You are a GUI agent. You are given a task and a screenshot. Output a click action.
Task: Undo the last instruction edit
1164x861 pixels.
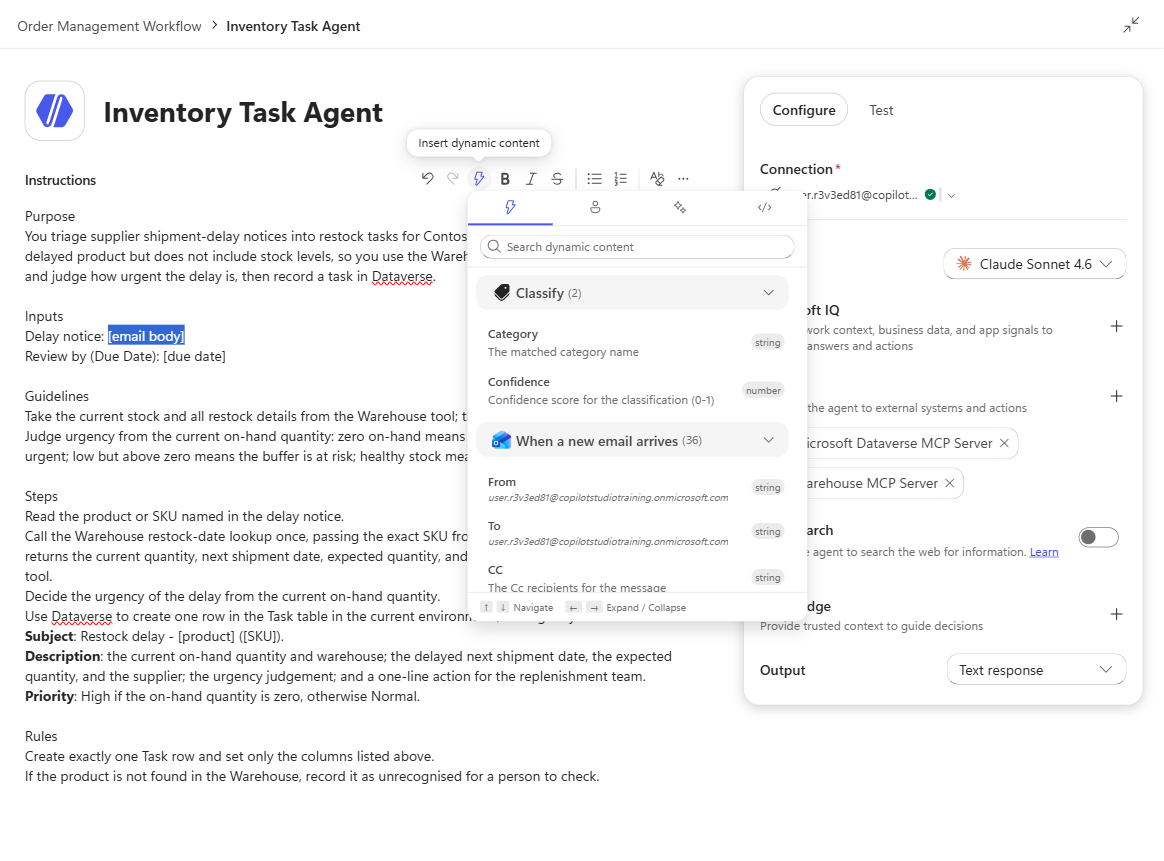coord(427,178)
